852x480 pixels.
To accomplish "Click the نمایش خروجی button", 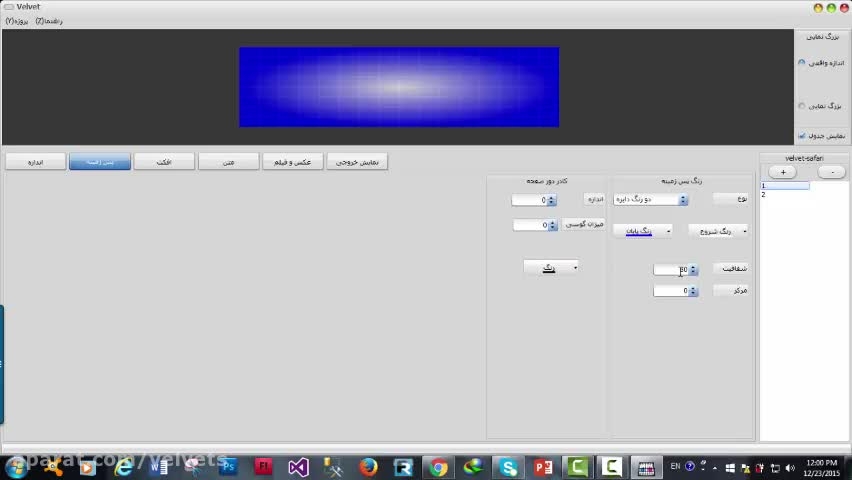I will (x=357, y=161).
